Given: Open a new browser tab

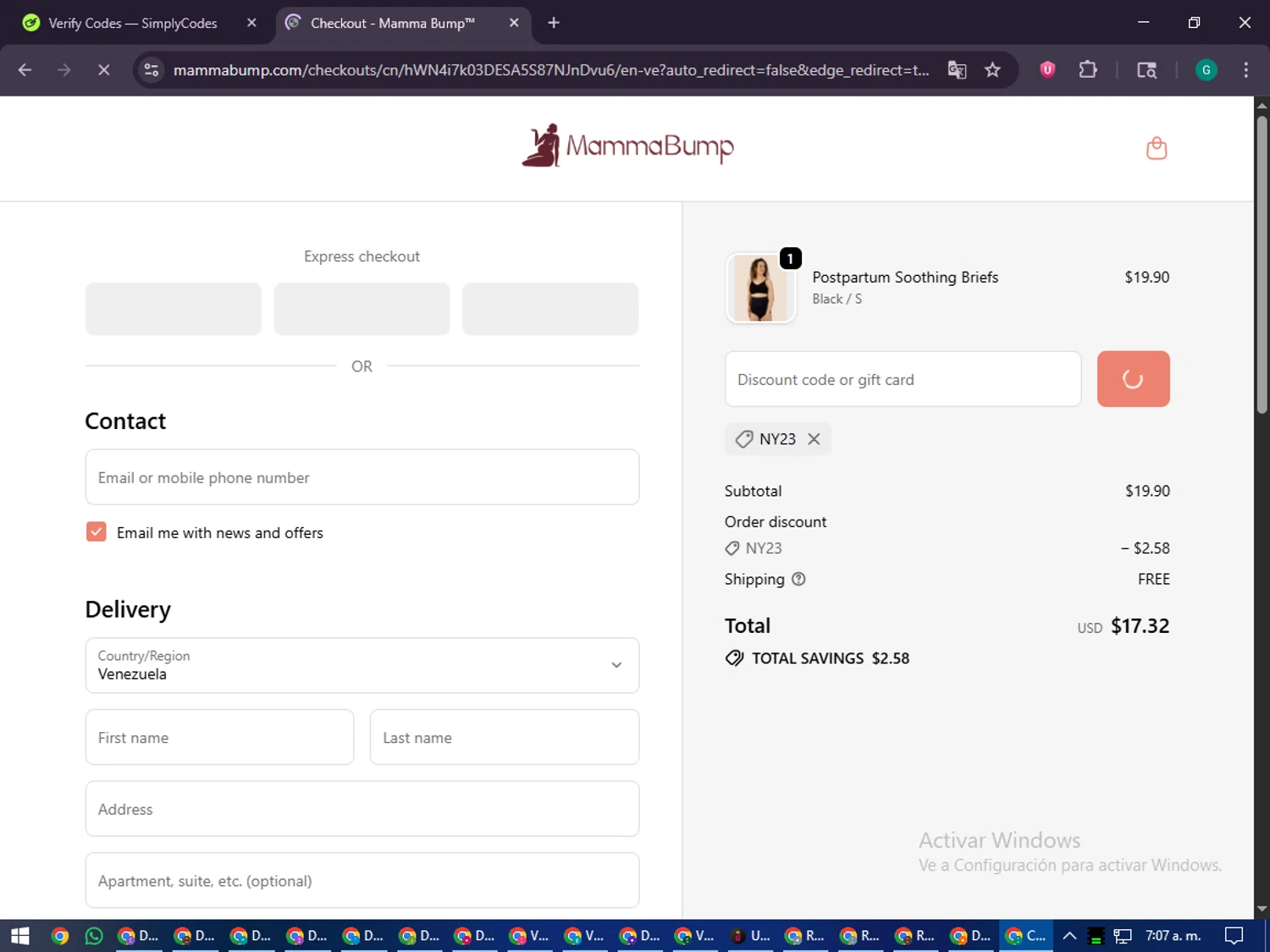Looking at the screenshot, I should coord(554,23).
